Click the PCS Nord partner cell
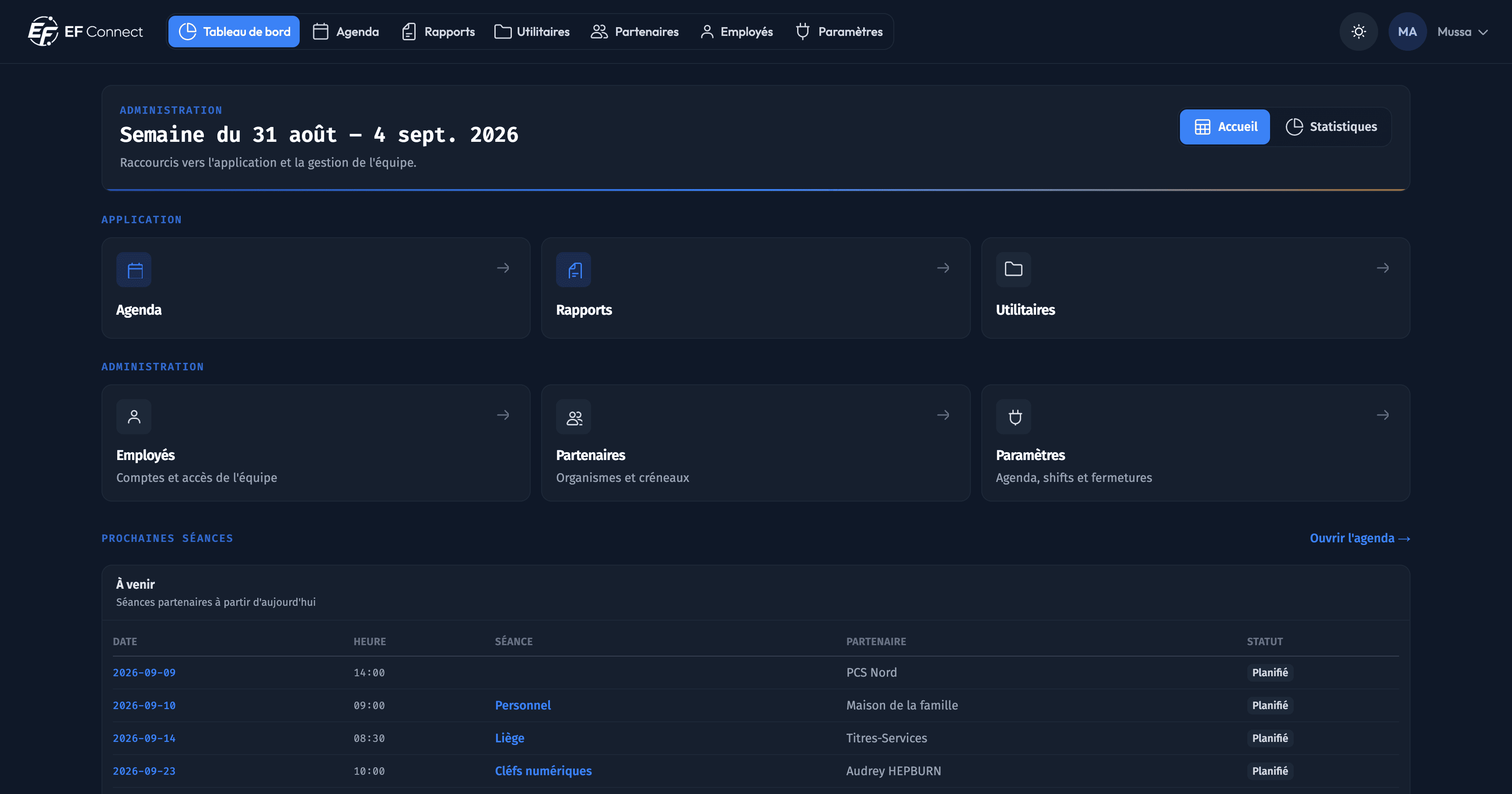Screen dimensions: 1512x794 click(871, 672)
